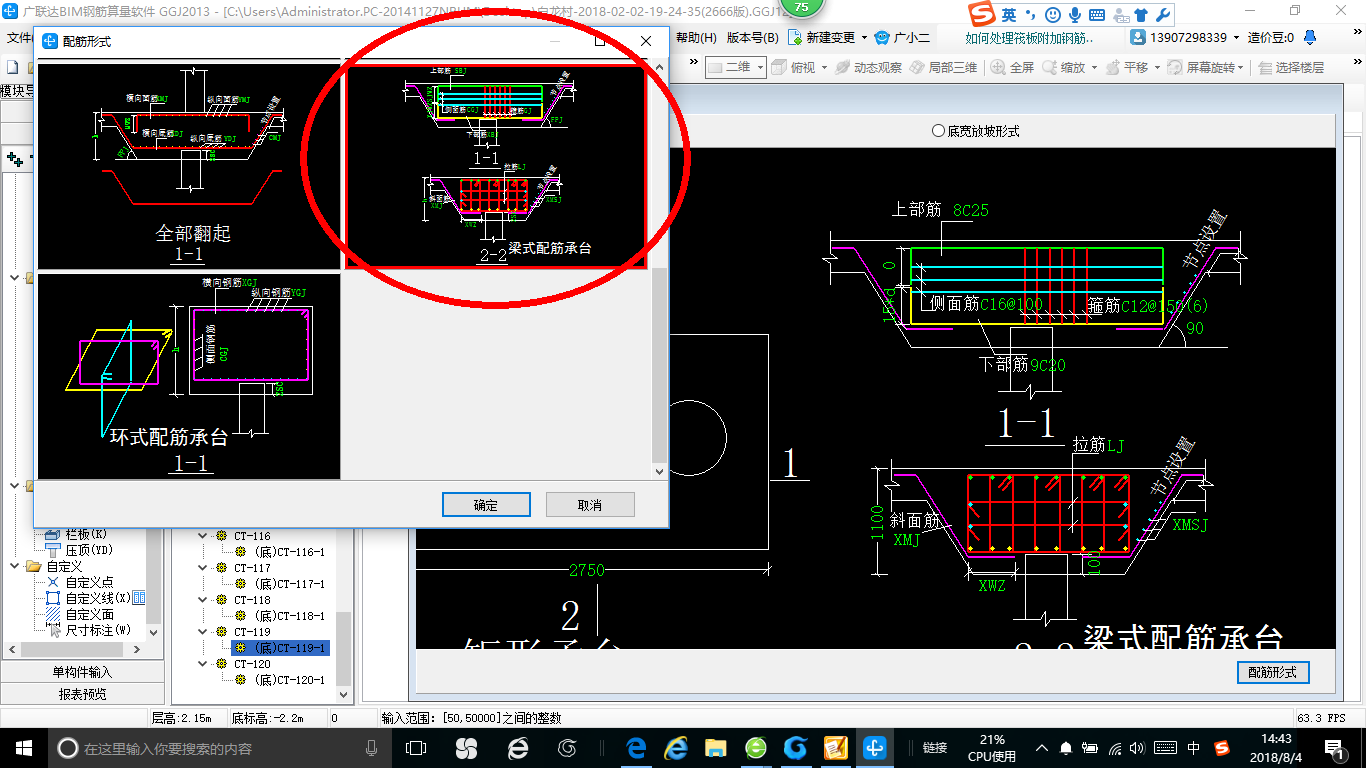Viewport: 1366px width, 768px height.
Task: Select the (底)CT-119-1 component
Action: click(x=289, y=648)
